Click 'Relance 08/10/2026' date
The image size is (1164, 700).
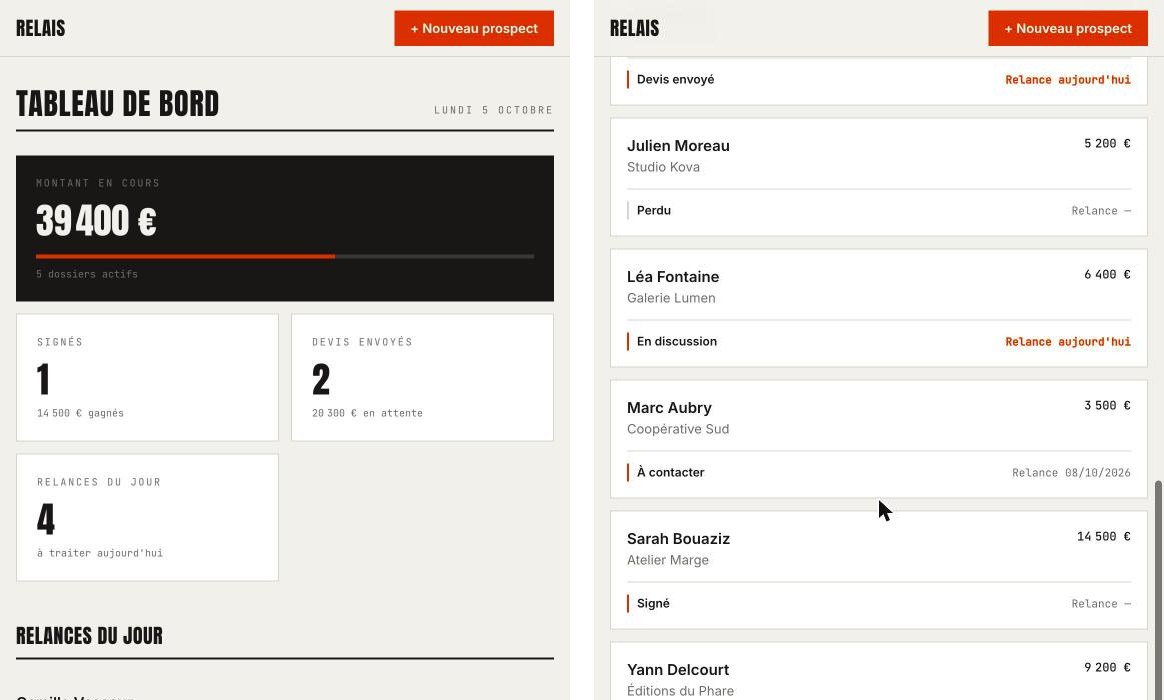tap(1071, 473)
